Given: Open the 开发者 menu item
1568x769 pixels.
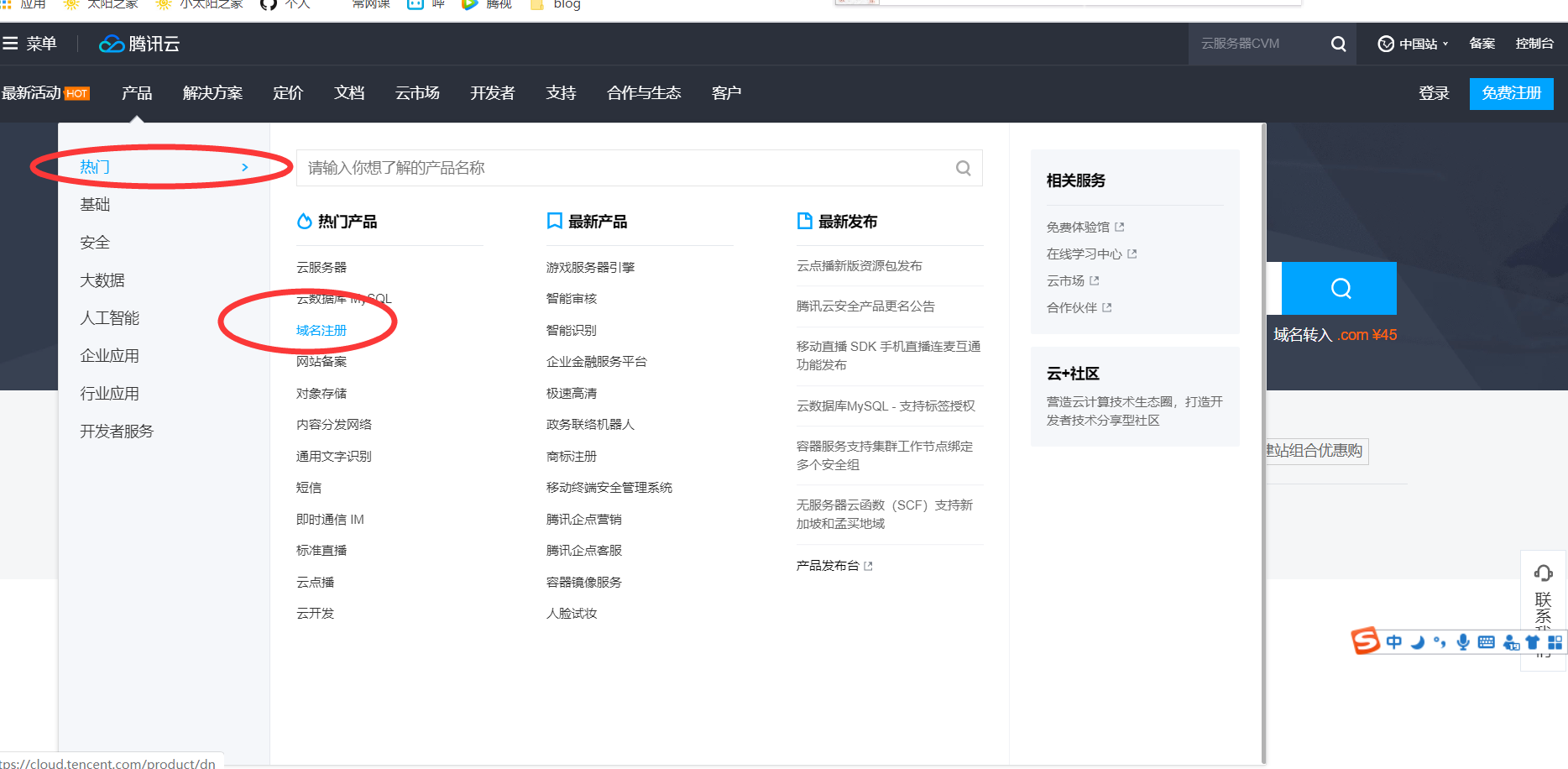Looking at the screenshot, I should click(492, 92).
